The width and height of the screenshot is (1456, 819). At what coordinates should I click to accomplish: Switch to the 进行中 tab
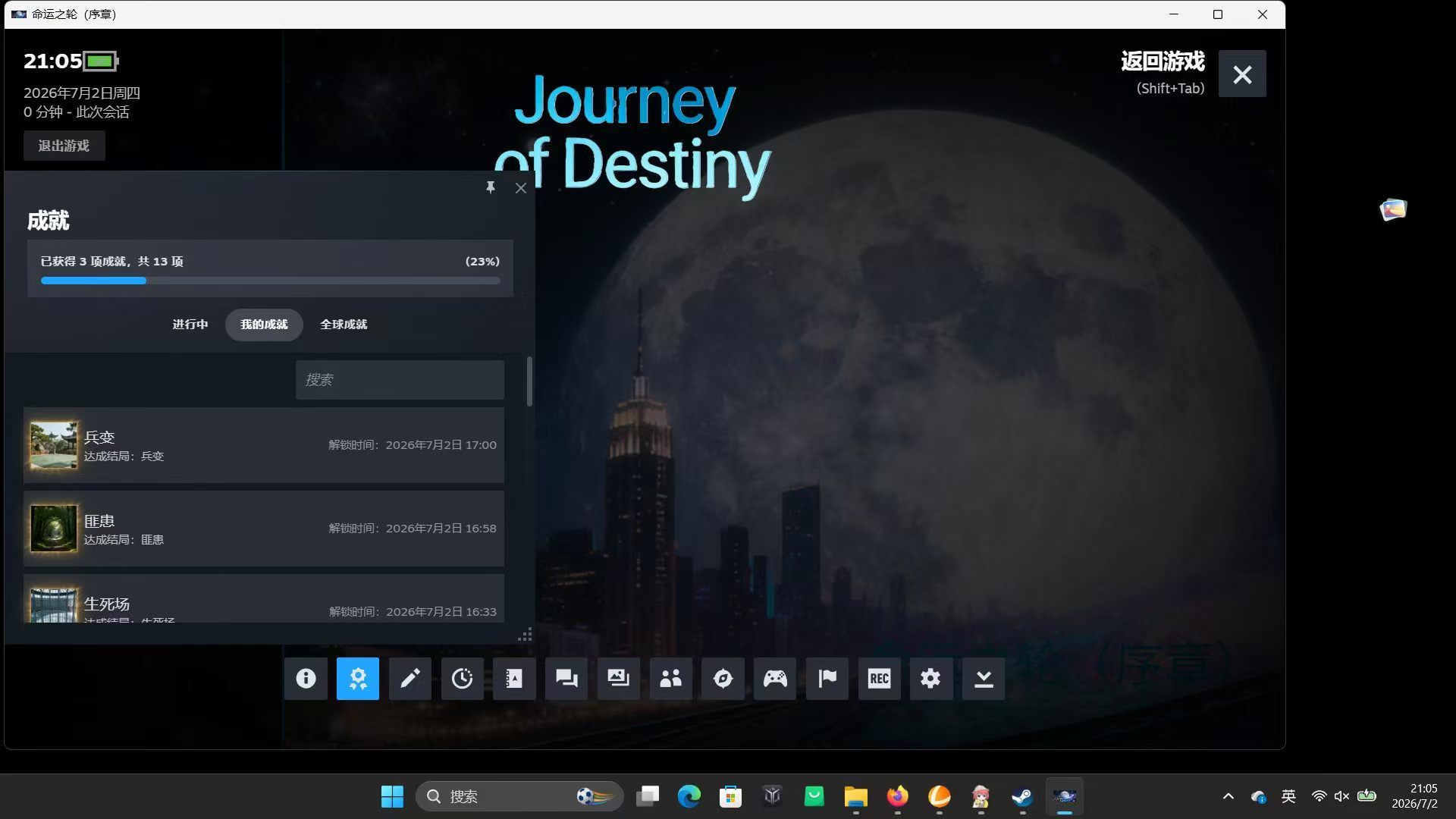click(x=190, y=325)
